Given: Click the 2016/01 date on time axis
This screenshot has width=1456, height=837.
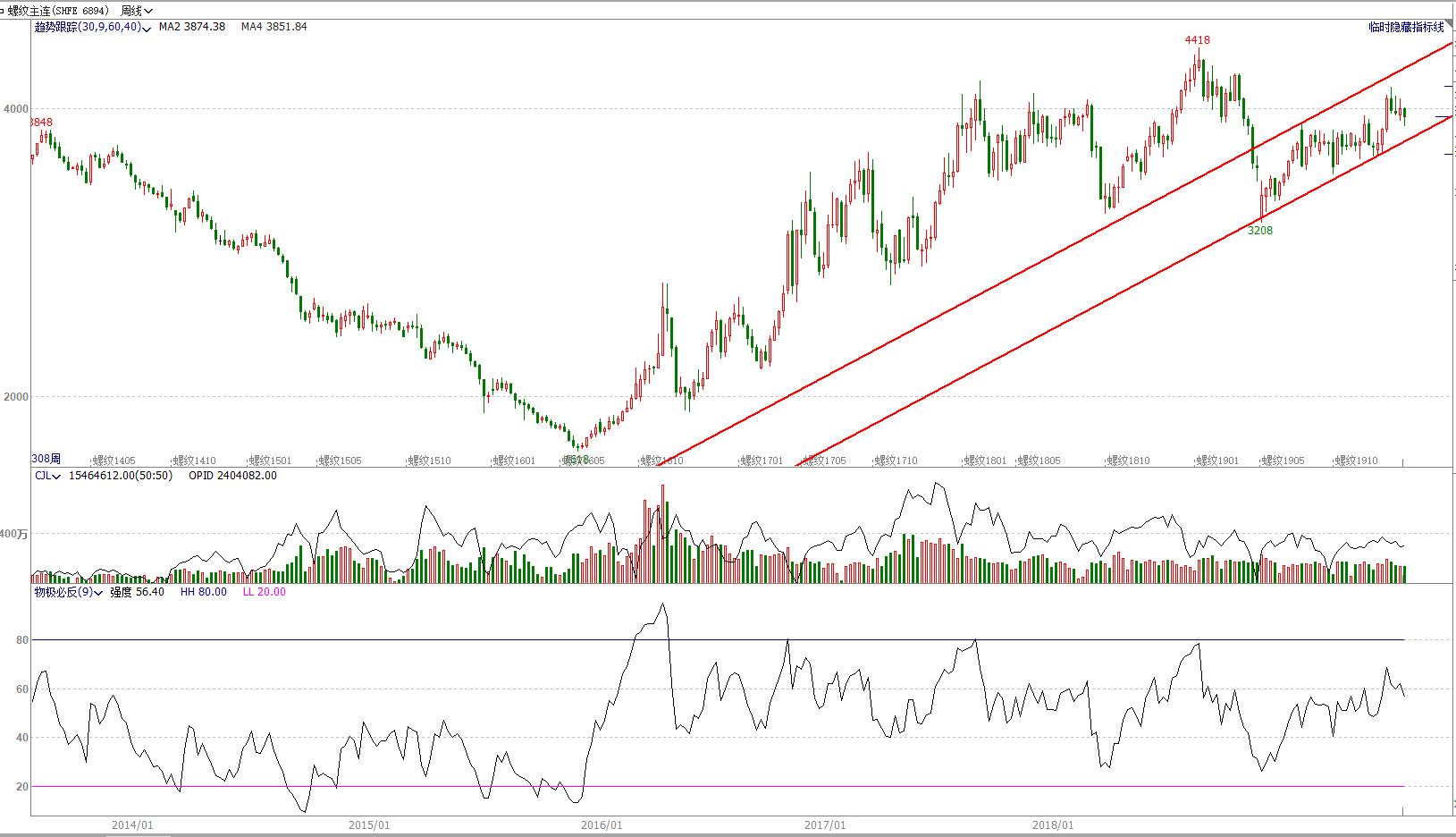Looking at the screenshot, I should click(602, 825).
